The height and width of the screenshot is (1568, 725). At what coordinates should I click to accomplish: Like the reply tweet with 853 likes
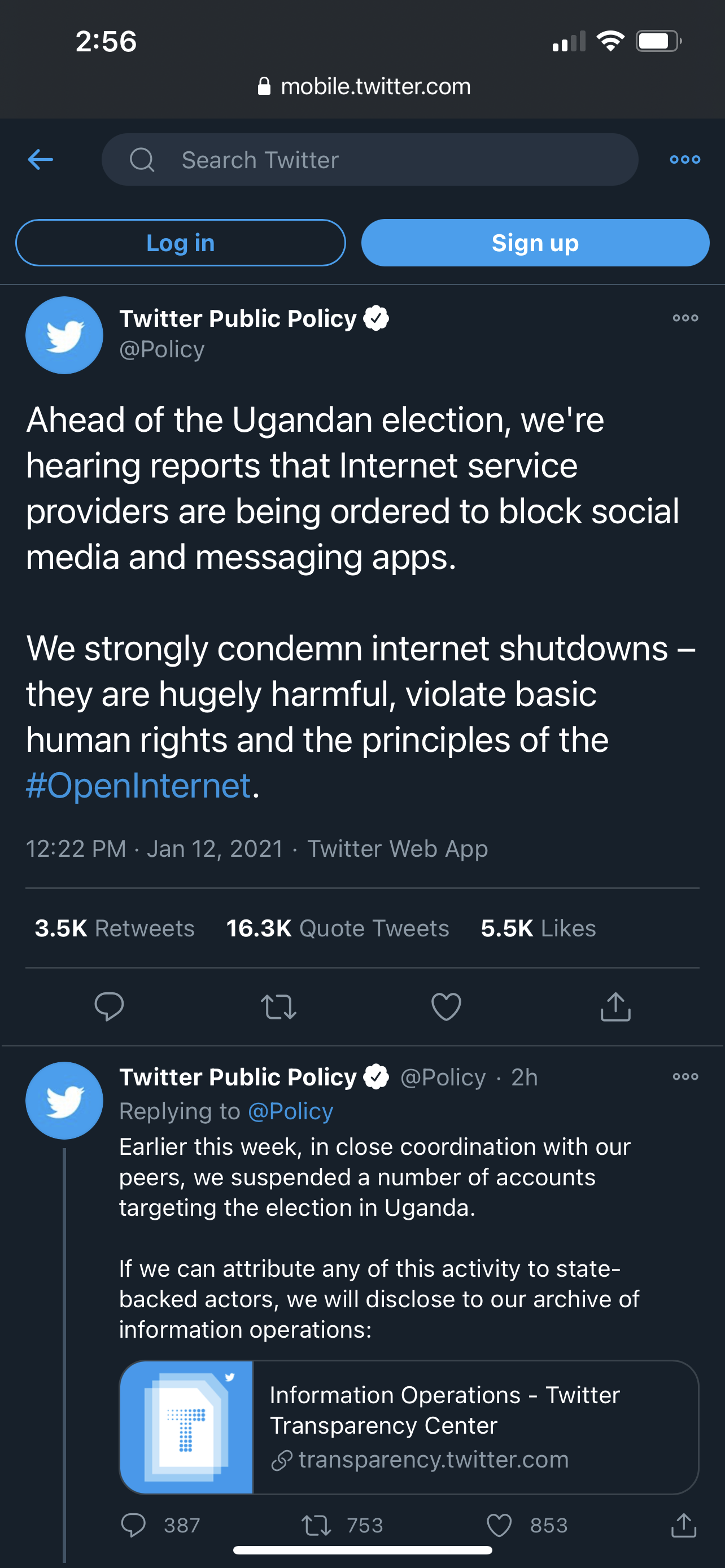[499, 1525]
